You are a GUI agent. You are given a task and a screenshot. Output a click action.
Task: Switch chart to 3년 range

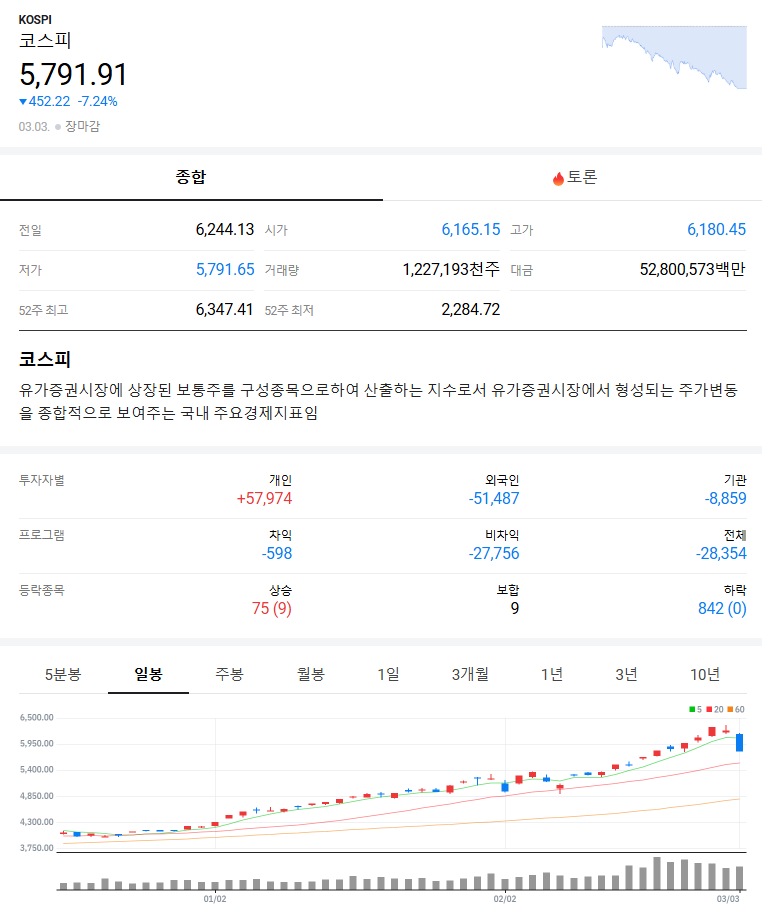coord(626,675)
